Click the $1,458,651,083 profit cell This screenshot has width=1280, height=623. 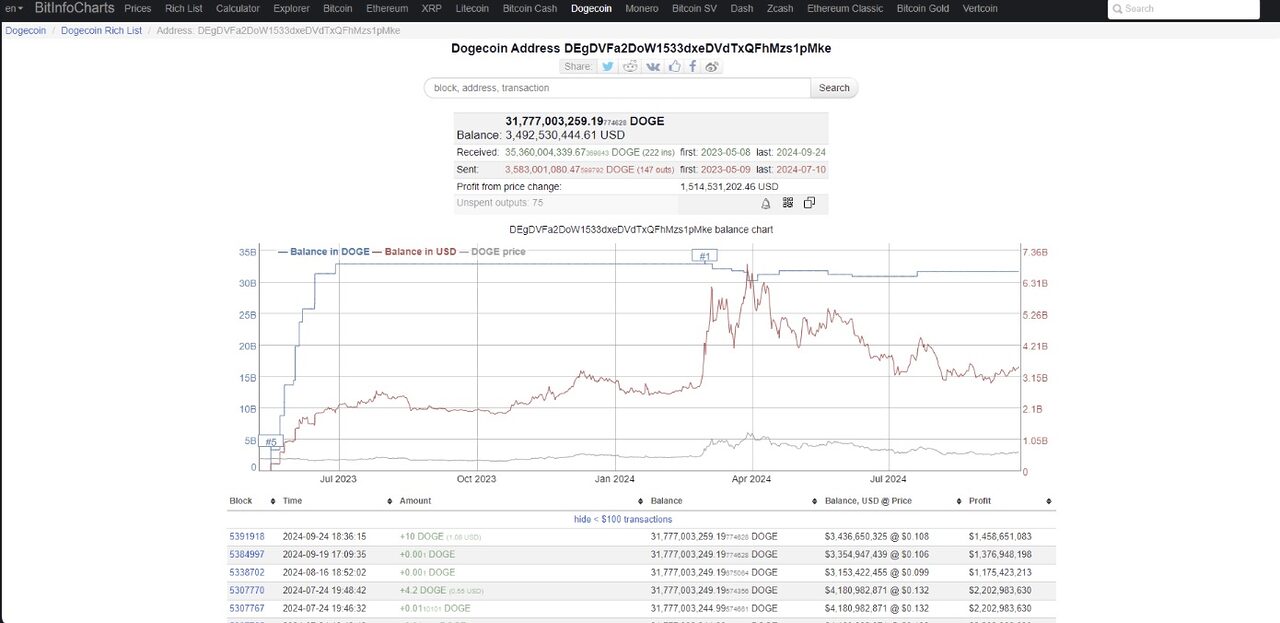tap(1000, 537)
